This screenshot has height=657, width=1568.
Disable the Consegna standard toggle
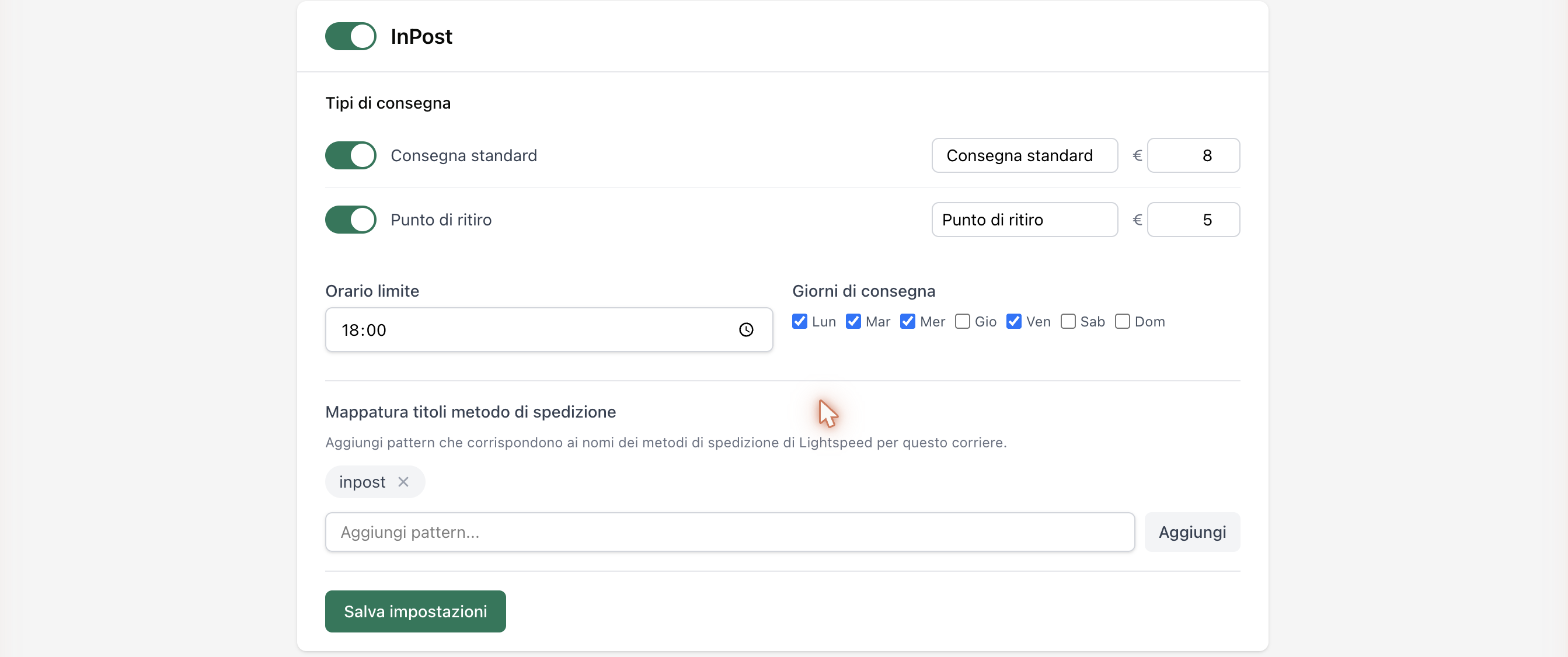[351, 155]
